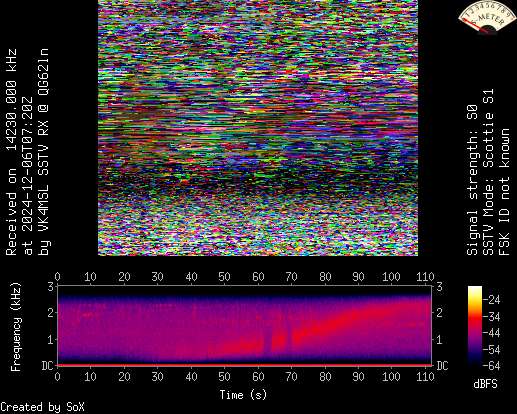Click the 'Frequency (kHz)' axis label
The width and height of the screenshot is (517, 414).
(x=15, y=327)
